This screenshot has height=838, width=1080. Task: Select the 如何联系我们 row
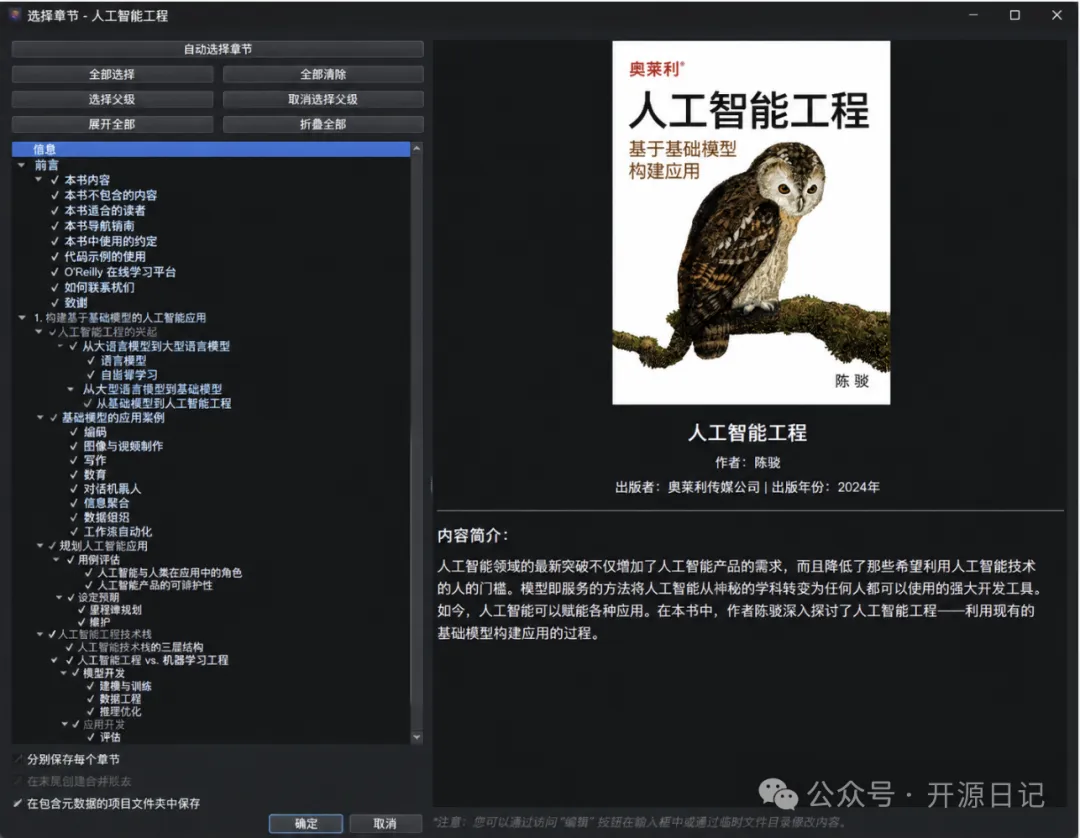point(99,287)
